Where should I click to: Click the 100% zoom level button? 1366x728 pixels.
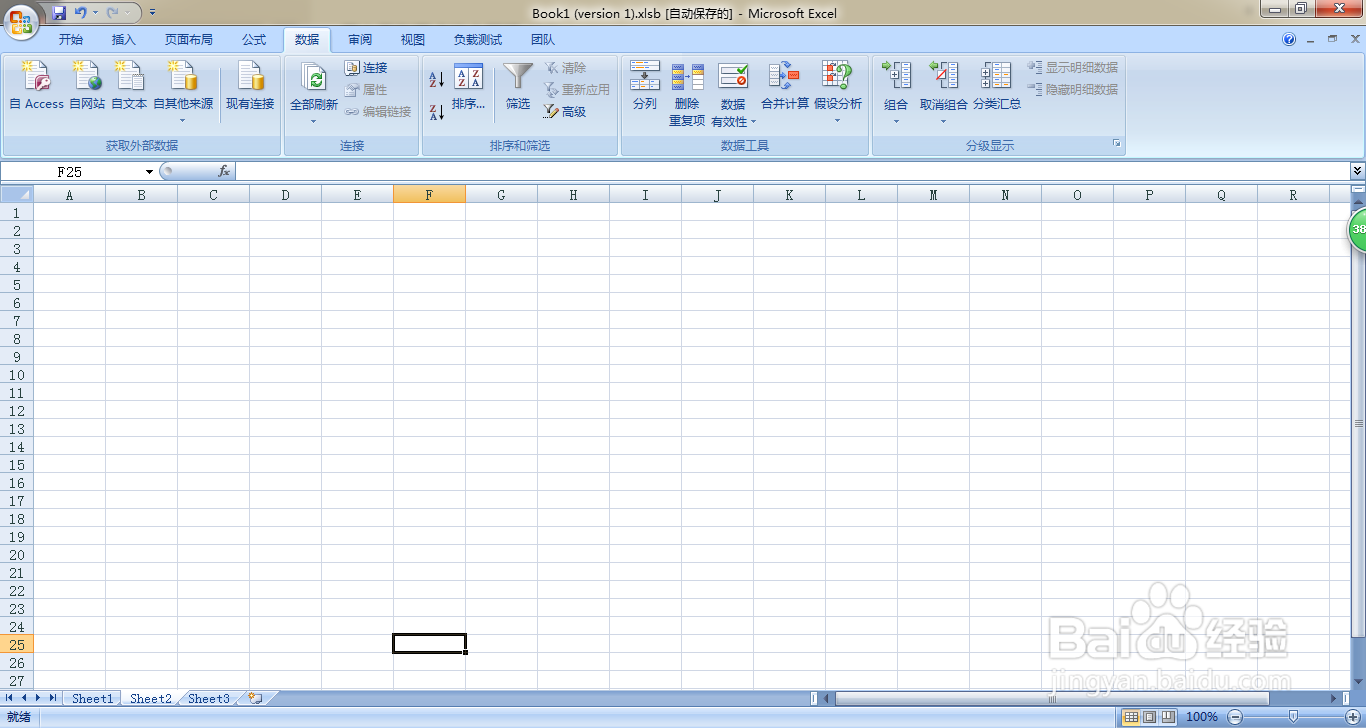(1201, 717)
